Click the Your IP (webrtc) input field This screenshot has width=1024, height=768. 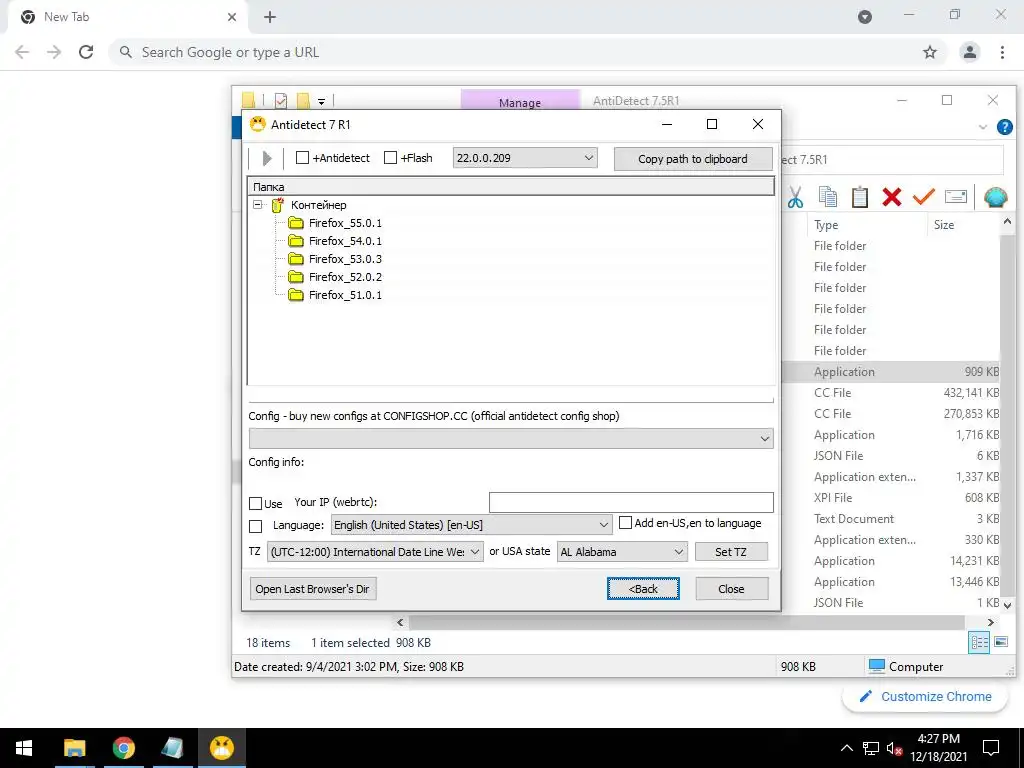(631, 502)
